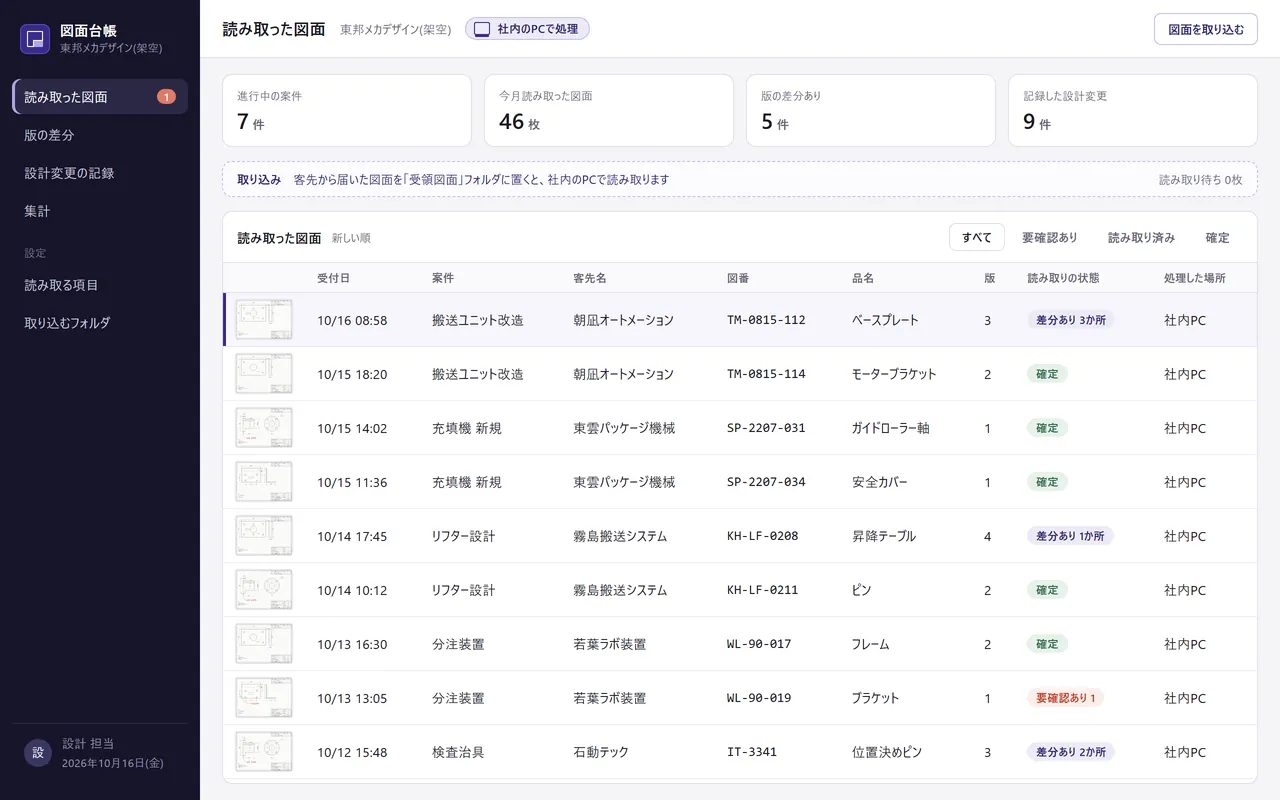Click the 差分あり 2か所 status badge
1280x800 pixels.
point(1070,752)
